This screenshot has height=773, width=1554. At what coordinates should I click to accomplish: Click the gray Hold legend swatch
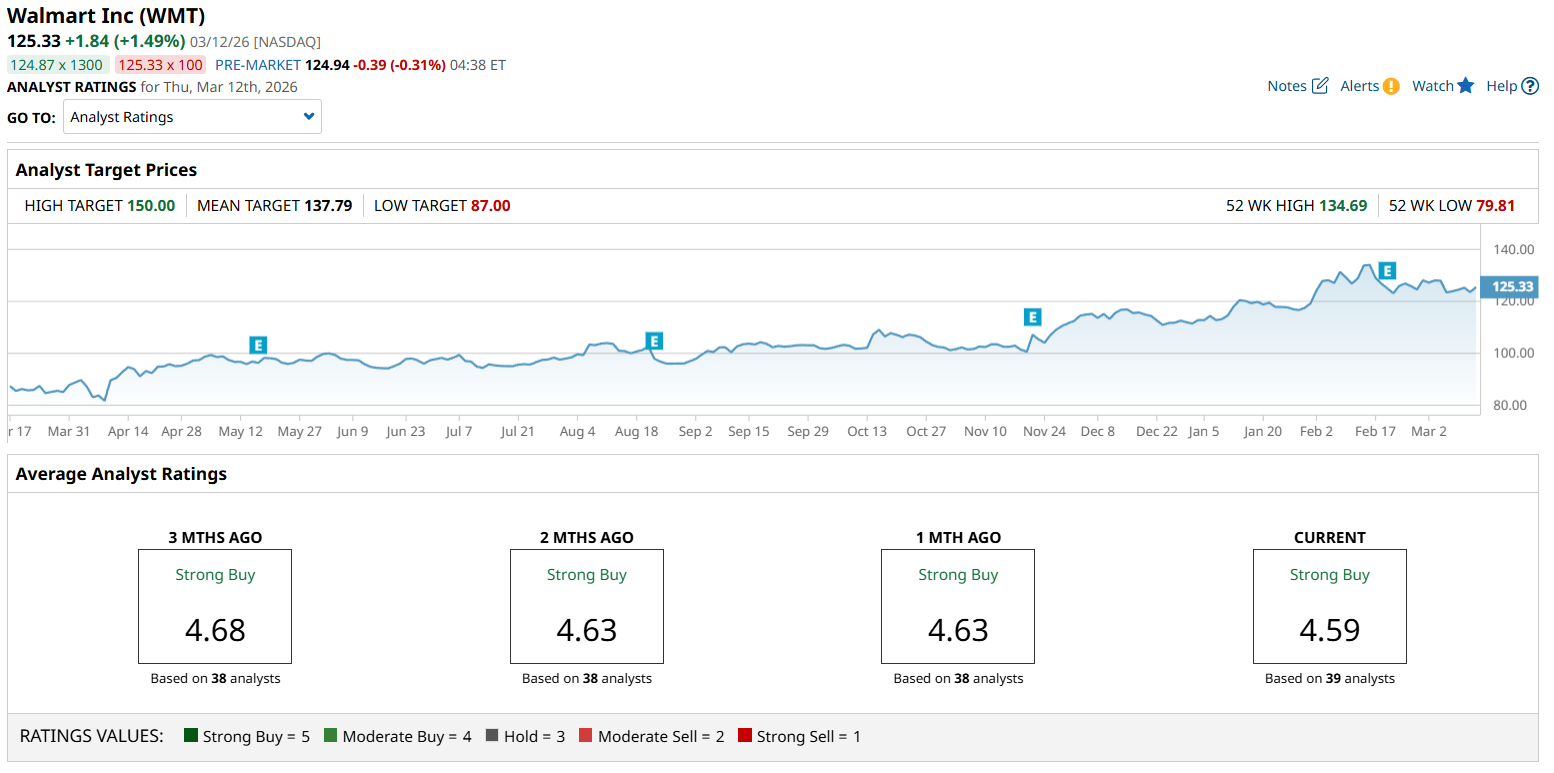click(x=492, y=736)
